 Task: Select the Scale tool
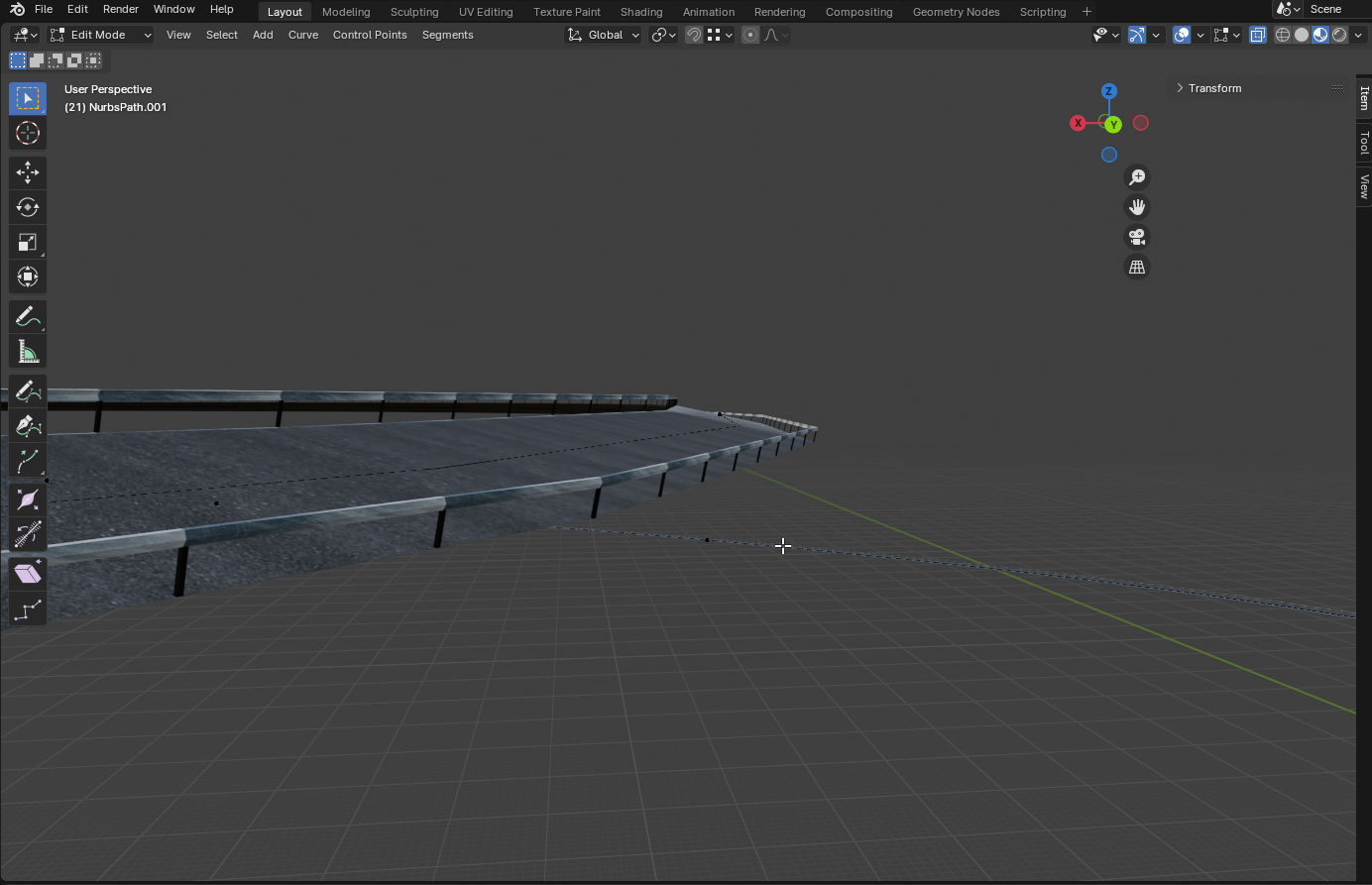coord(28,243)
